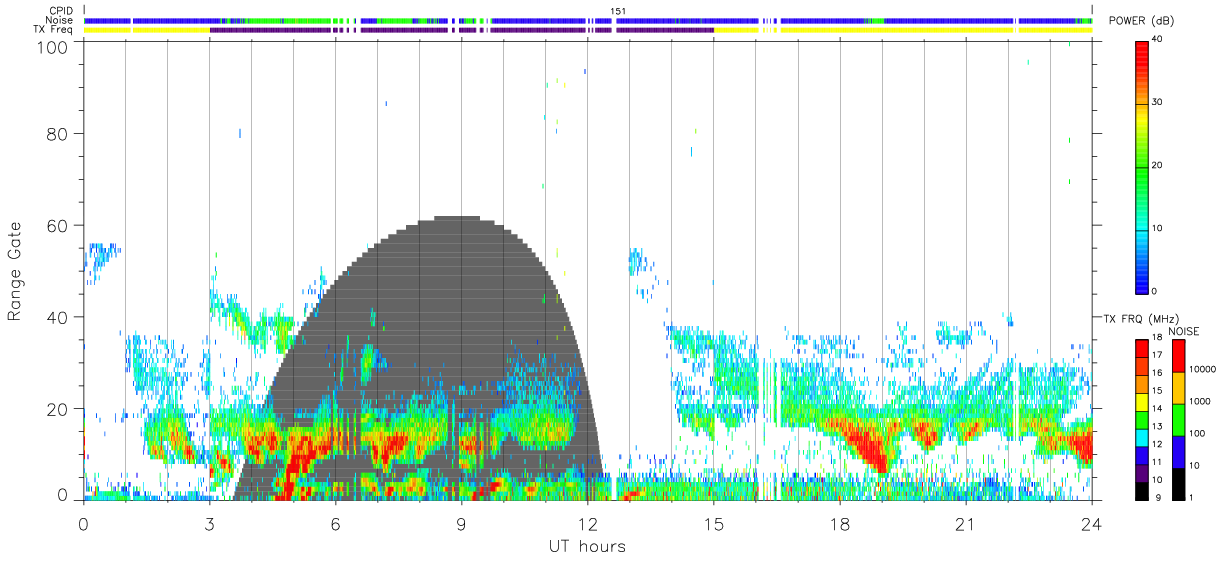Click the yellow segment of the NOISE scale
Image resolution: width=1228 pixels, height=567 pixels.
pyautogui.click(x=1177, y=387)
